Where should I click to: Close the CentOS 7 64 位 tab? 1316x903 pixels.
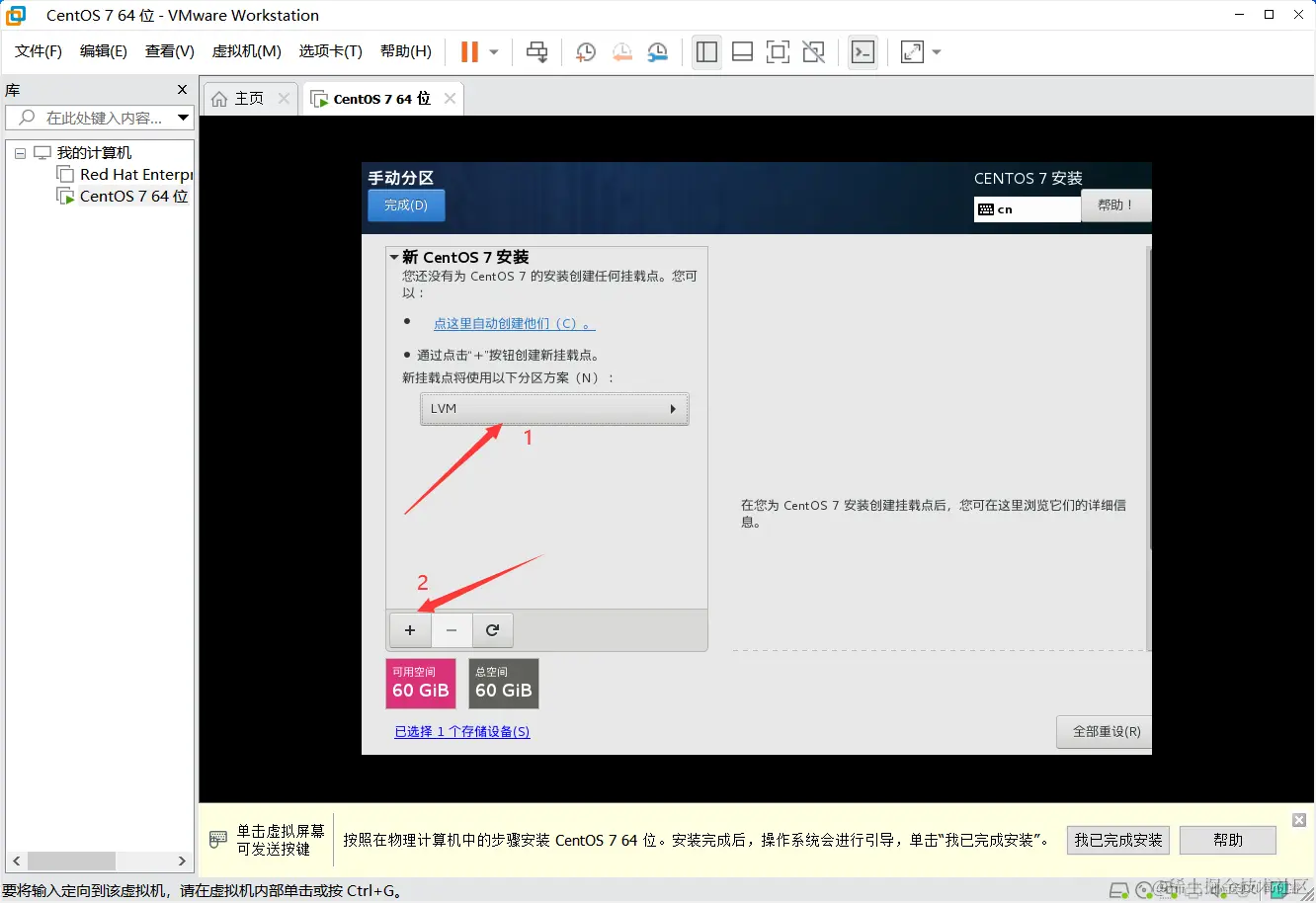pos(450,99)
